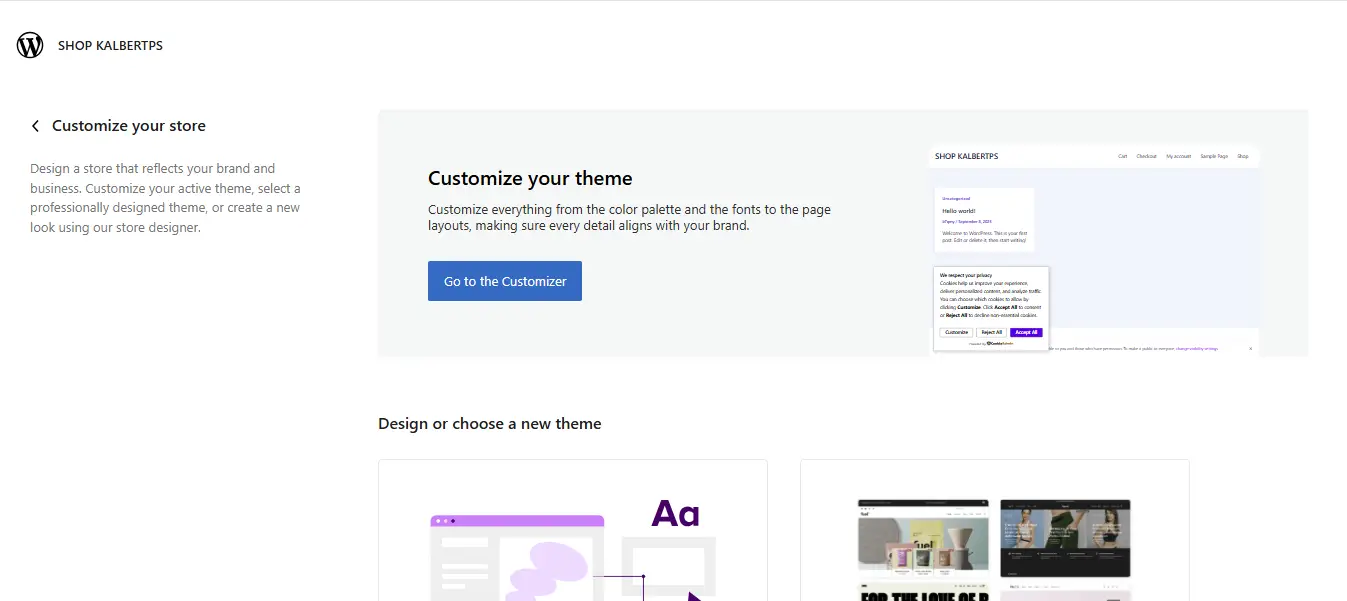Select Shop in the preview navigation menu

coord(1243,156)
